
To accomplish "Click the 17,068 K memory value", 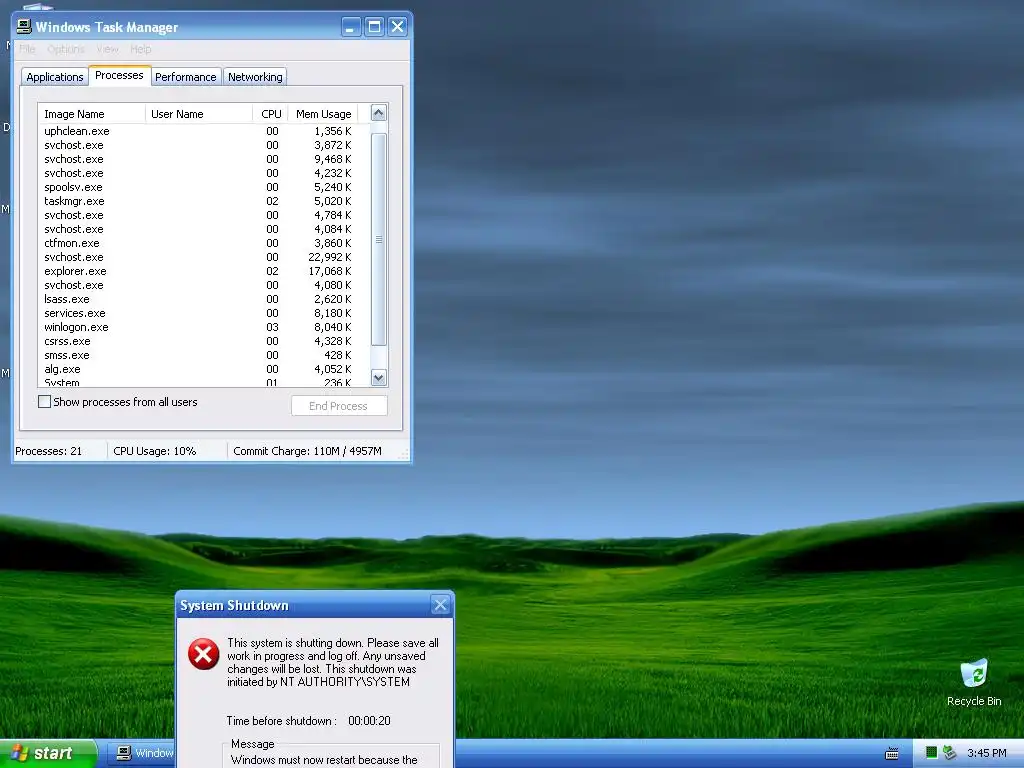I will (330, 271).
